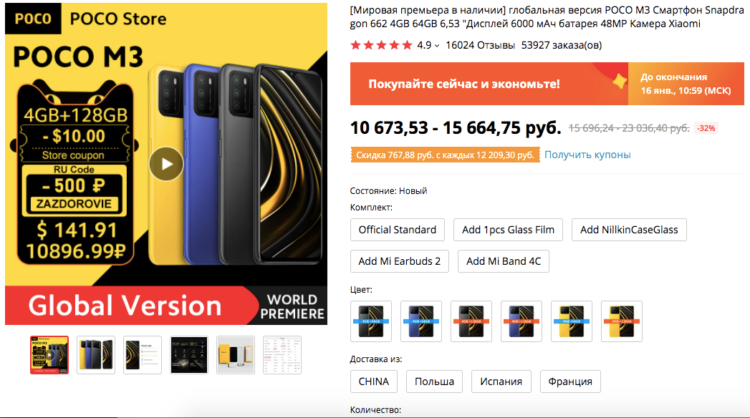Choose the Add 1pcs Glass Film bundle
The image size is (750, 418).
click(508, 230)
